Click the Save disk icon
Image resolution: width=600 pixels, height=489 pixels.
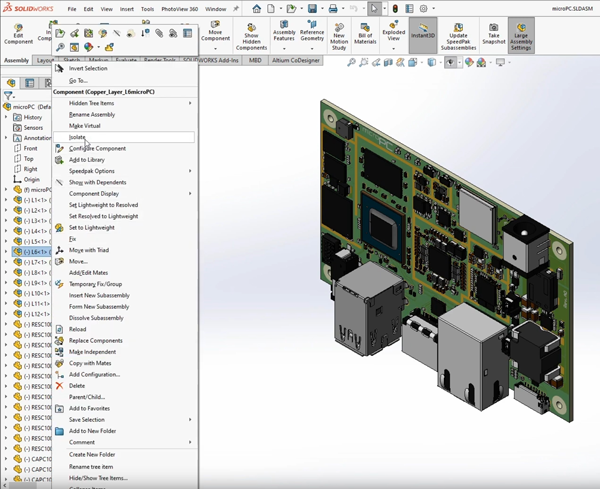point(310,8)
